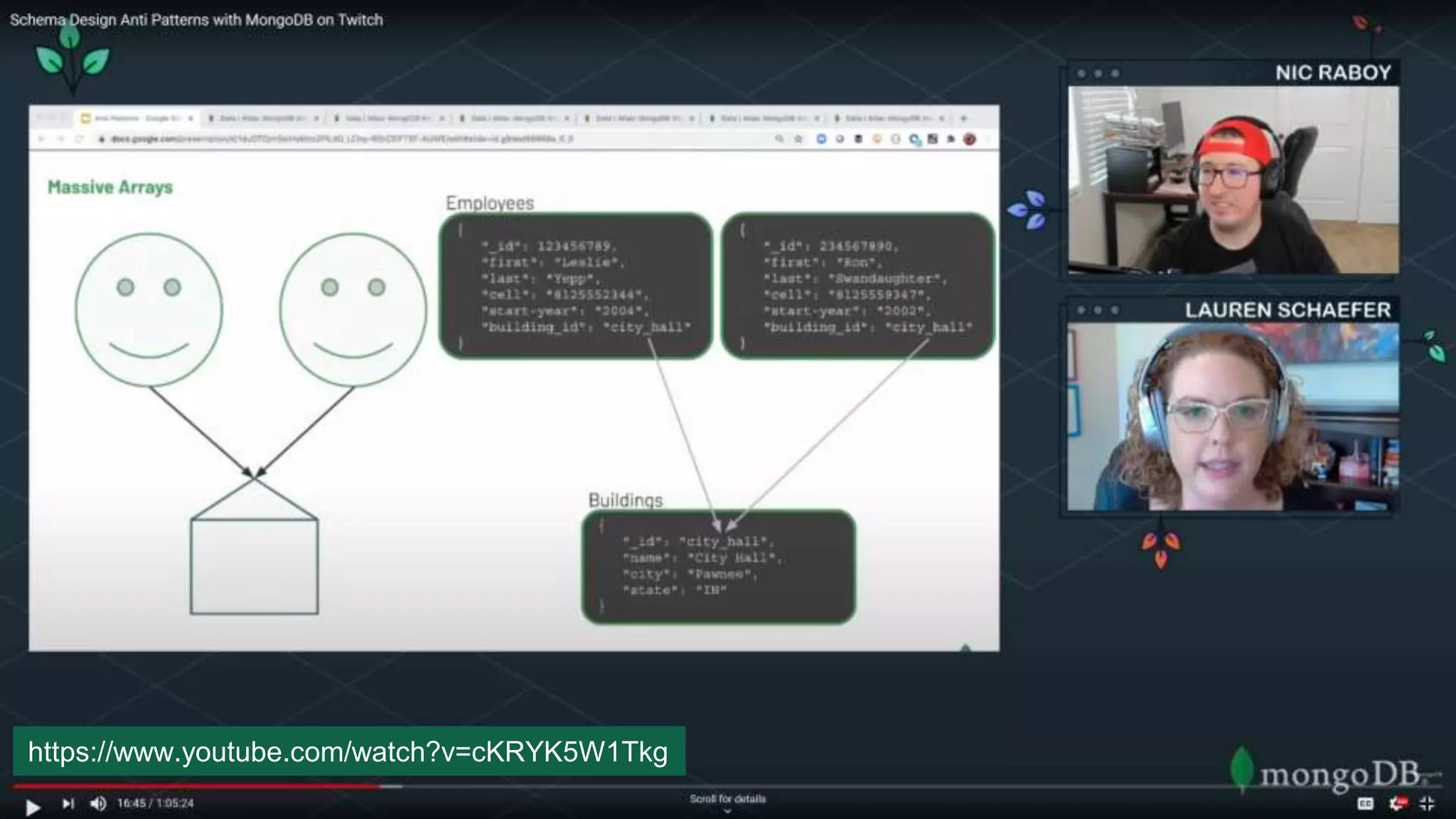Click the browser zoom magnifier icon
Viewport: 1456px width, 819px height.
(780, 139)
